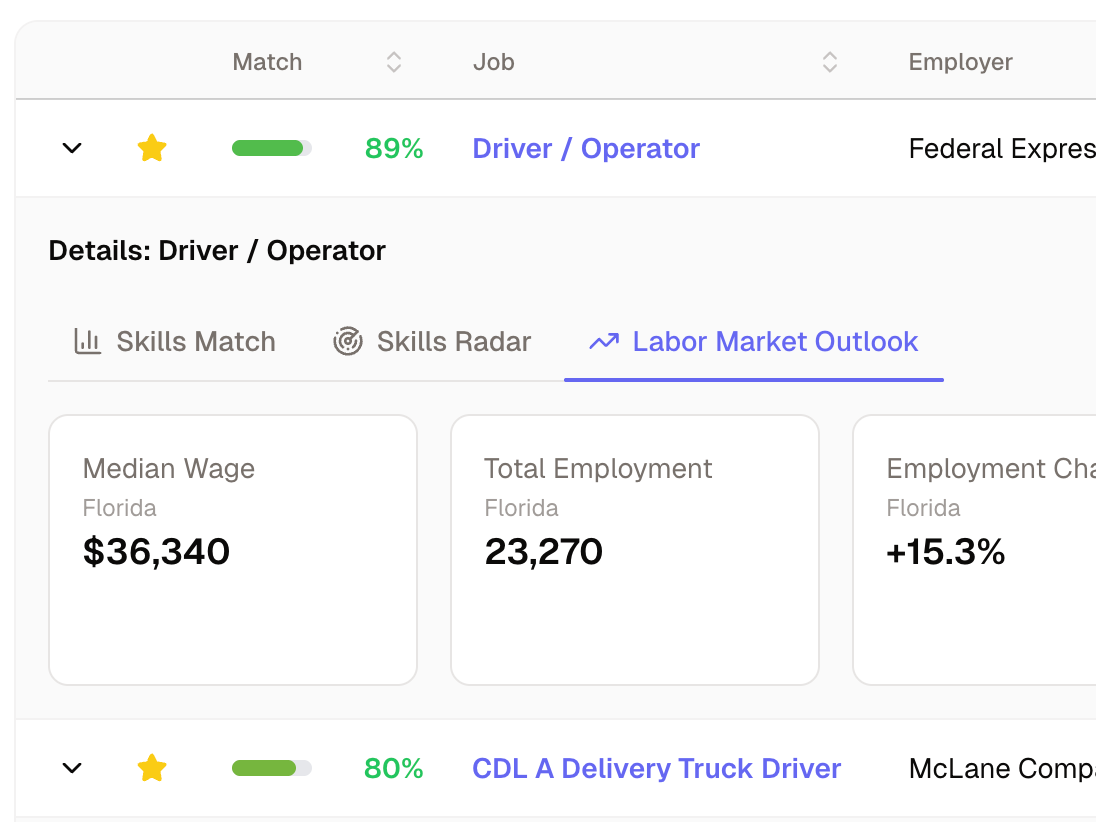Open the Driver / Operator job link
The height and width of the screenshot is (822, 1096).
click(585, 147)
